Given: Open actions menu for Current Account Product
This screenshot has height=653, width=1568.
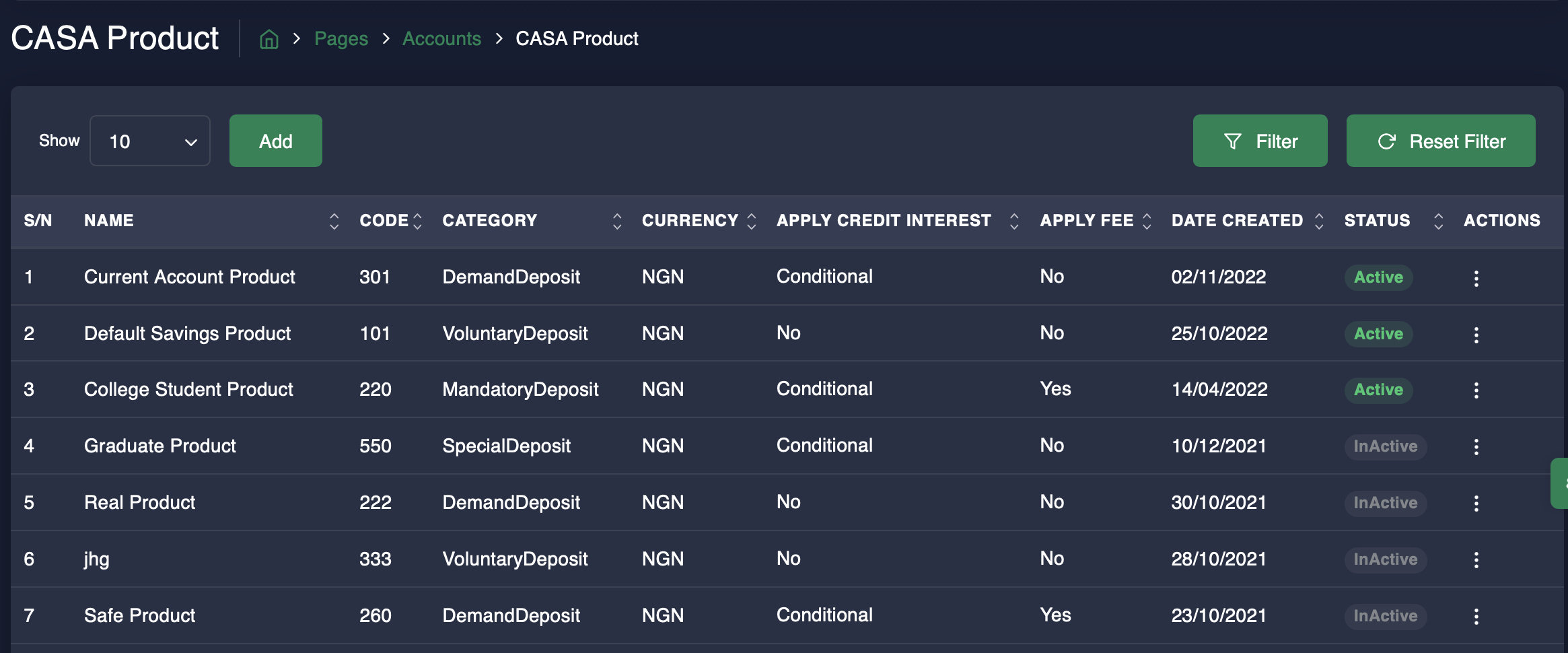Looking at the screenshot, I should coord(1476,278).
